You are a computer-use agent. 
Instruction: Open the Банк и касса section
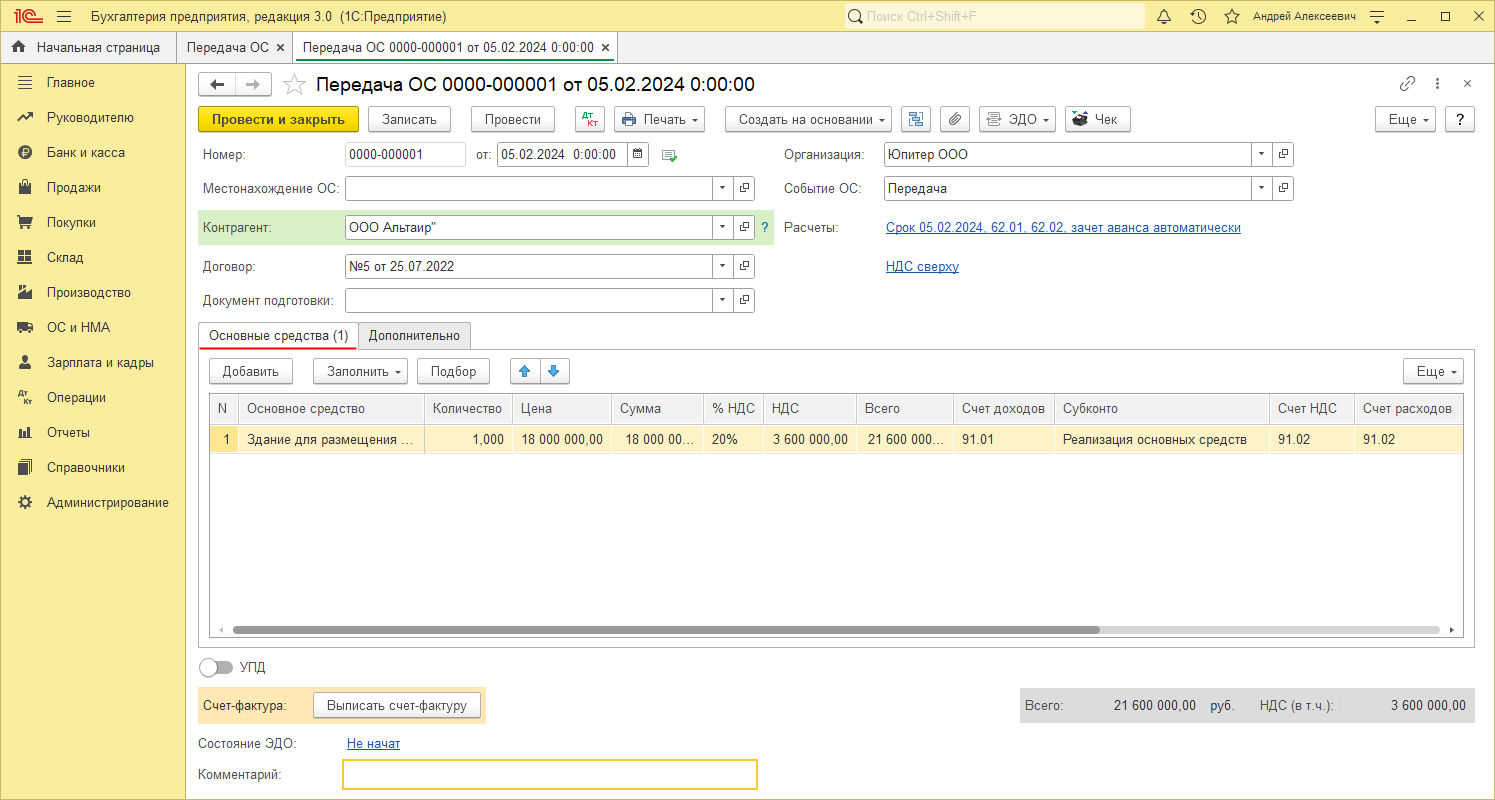(85, 152)
